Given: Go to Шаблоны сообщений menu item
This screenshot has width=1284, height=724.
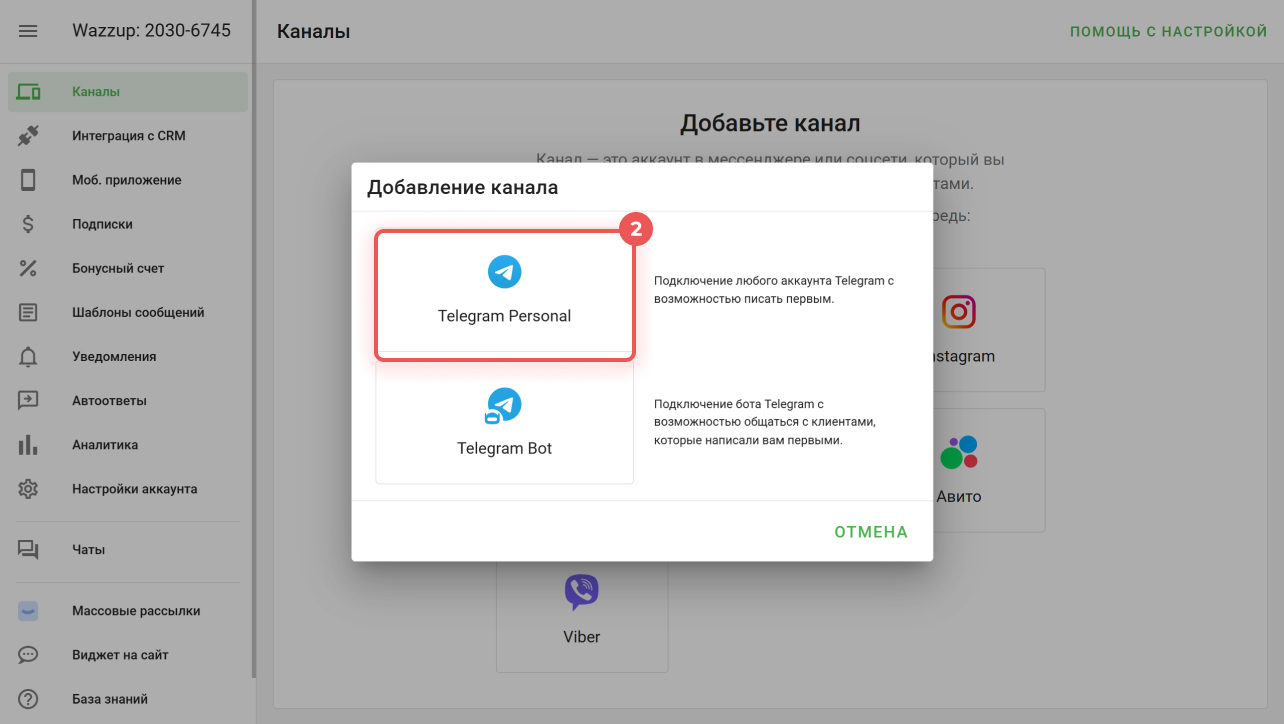Looking at the screenshot, I should (138, 312).
